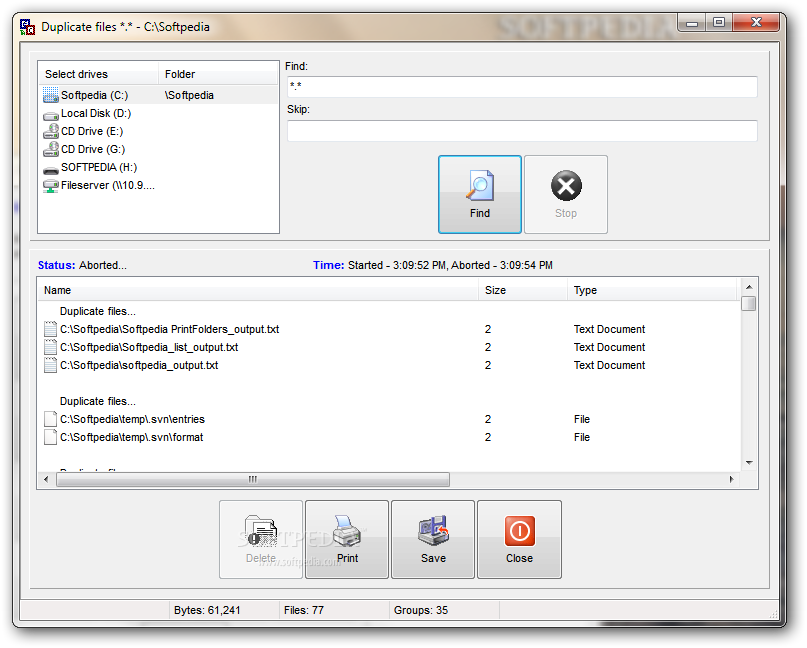Print the duplicate files list

[x=347, y=539]
